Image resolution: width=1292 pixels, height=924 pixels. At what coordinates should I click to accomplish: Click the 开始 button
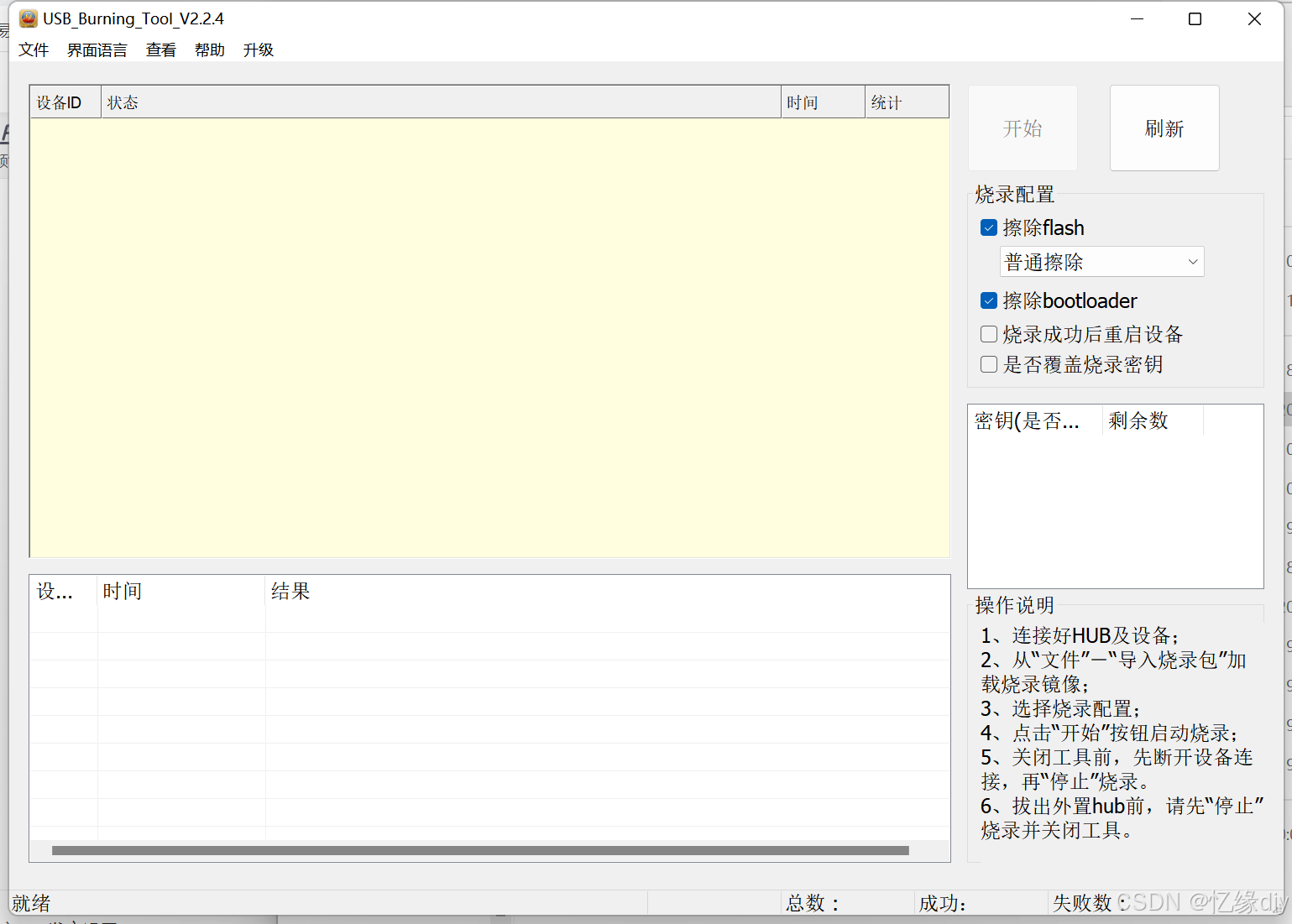coord(1023,128)
